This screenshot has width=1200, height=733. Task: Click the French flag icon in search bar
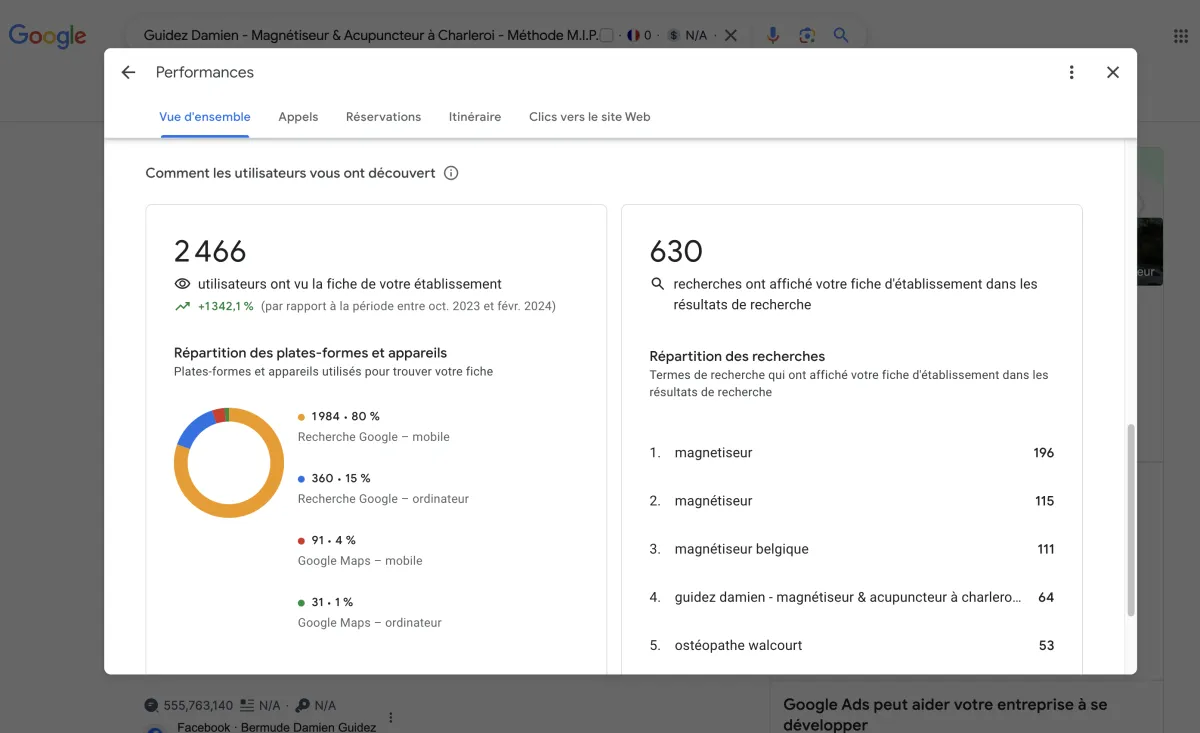point(633,35)
